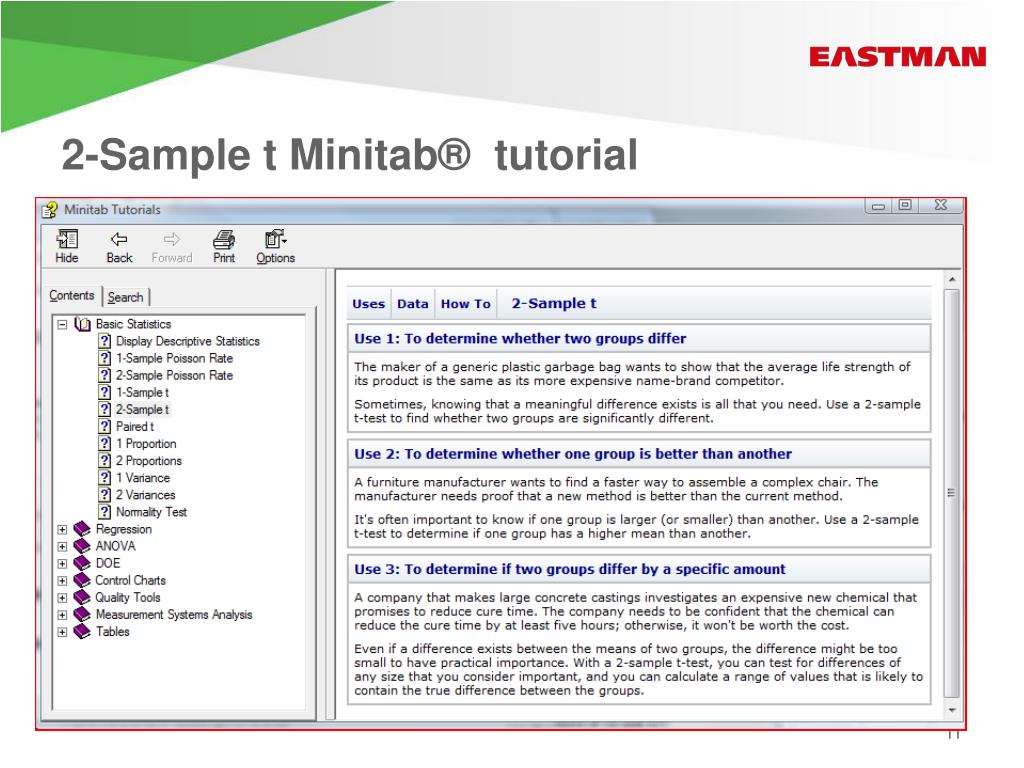Open the 2 Variances topic

point(146,494)
